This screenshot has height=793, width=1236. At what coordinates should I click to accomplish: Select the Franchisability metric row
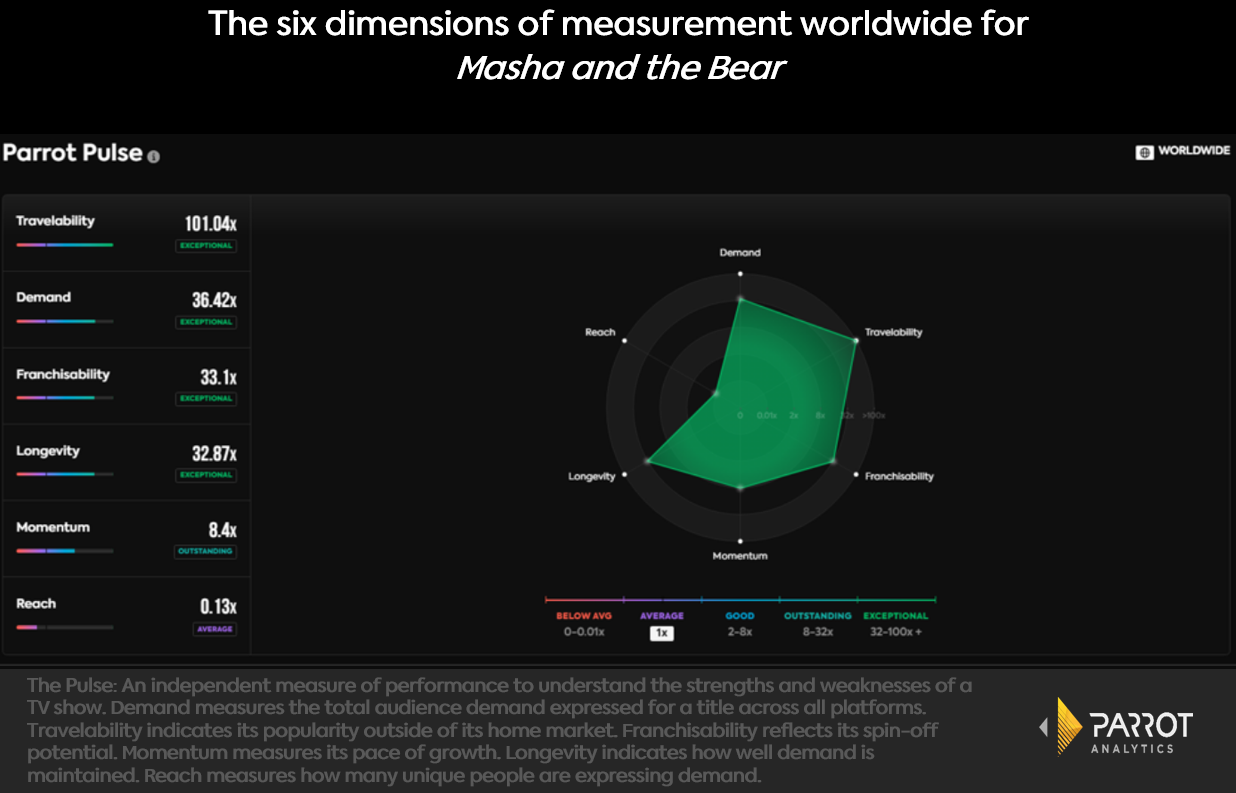[126, 387]
